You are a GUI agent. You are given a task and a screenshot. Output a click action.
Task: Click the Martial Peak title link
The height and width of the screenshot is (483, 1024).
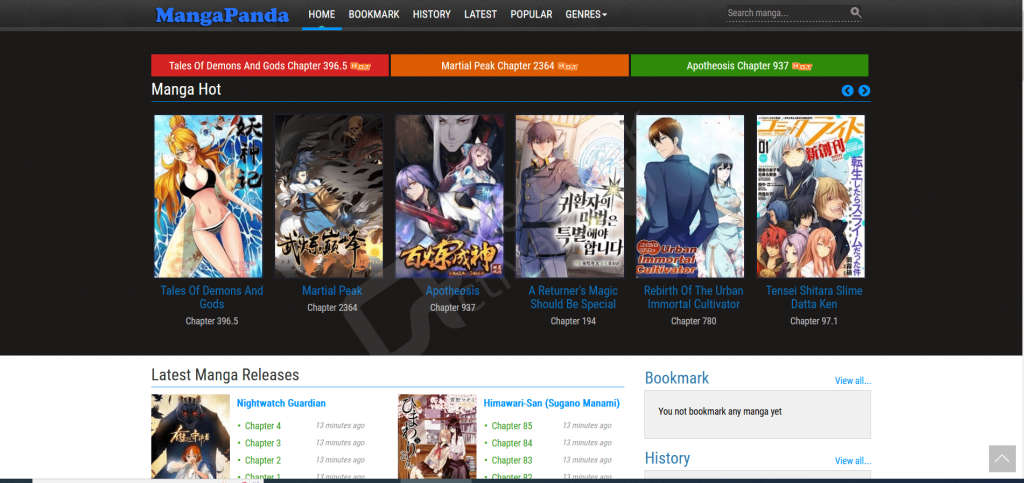pos(332,290)
